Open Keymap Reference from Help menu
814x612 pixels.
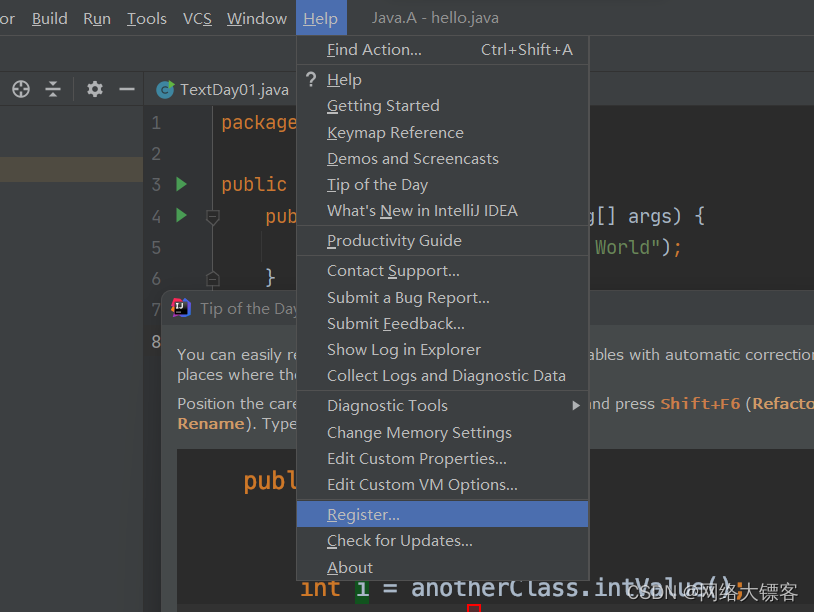[442, 133]
